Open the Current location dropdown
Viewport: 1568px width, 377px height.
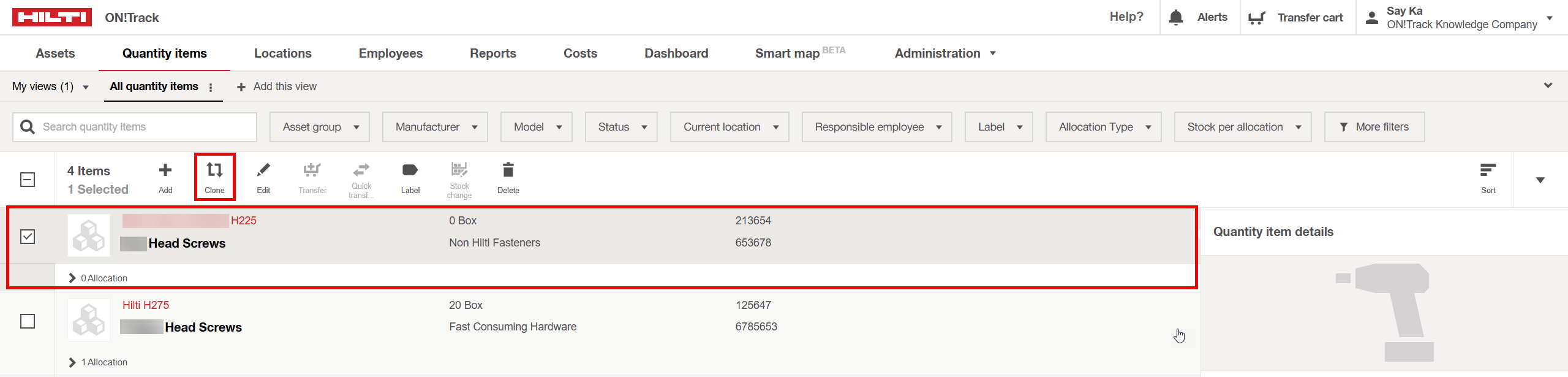tap(729, 127)
